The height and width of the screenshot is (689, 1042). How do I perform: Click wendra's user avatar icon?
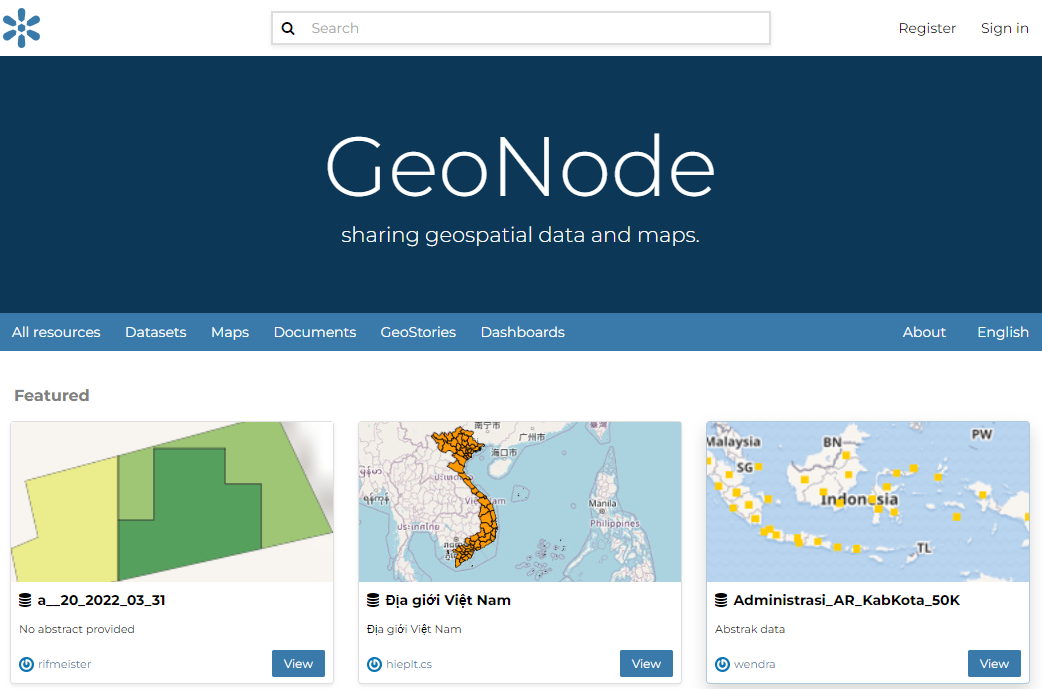(x=722, y=664)
